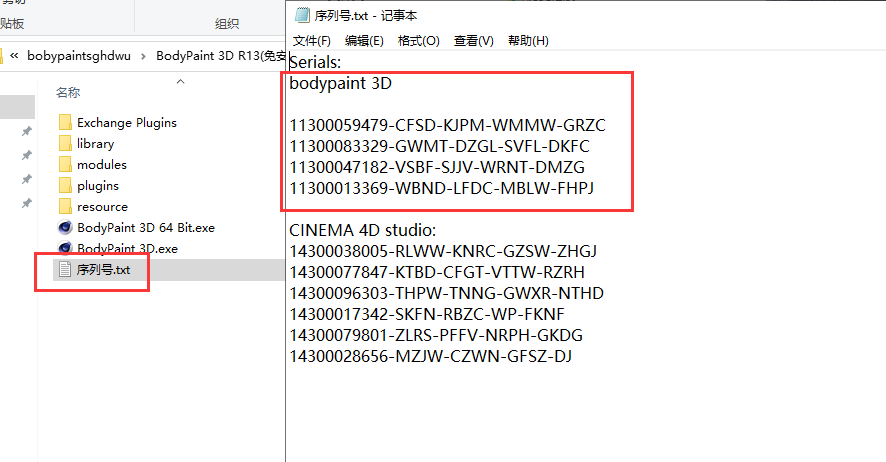Viewport: 886px width, 462px height.
Task: Open the 文件(F) menu in Notepad
Action: [x=311, y=41]
